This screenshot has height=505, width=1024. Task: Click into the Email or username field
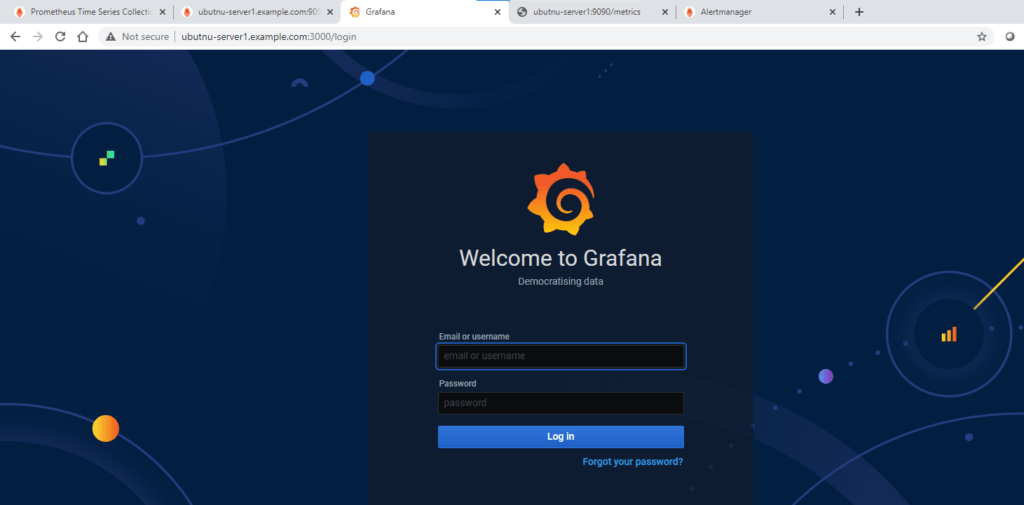(561, 356)
